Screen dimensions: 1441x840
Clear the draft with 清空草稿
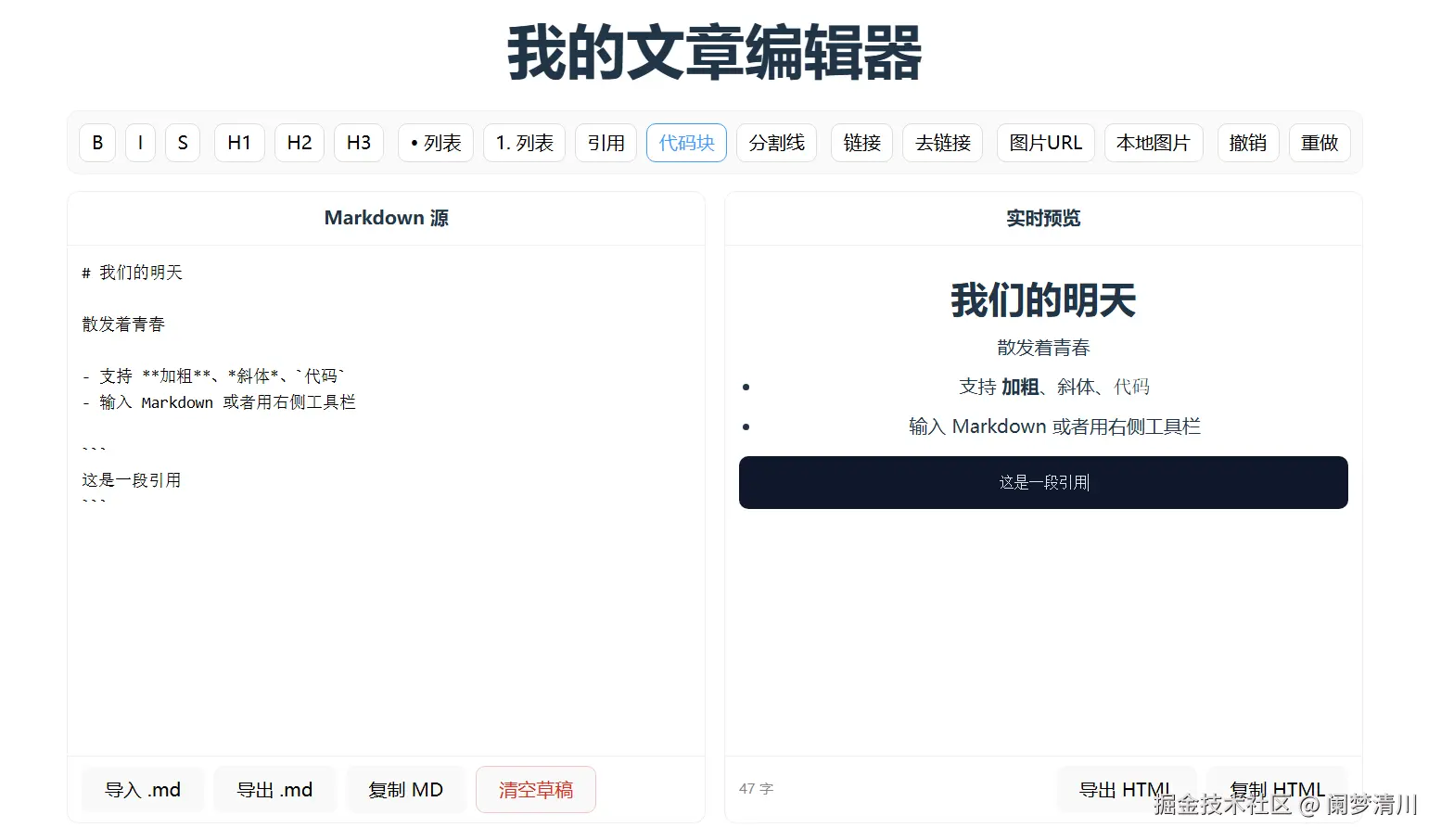point(536,790)
